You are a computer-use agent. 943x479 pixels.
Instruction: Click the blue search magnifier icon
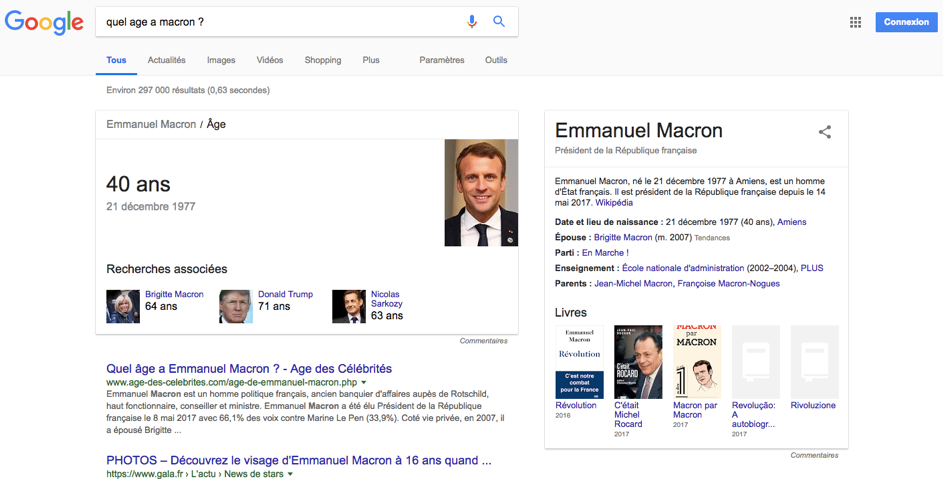point(499,22)
